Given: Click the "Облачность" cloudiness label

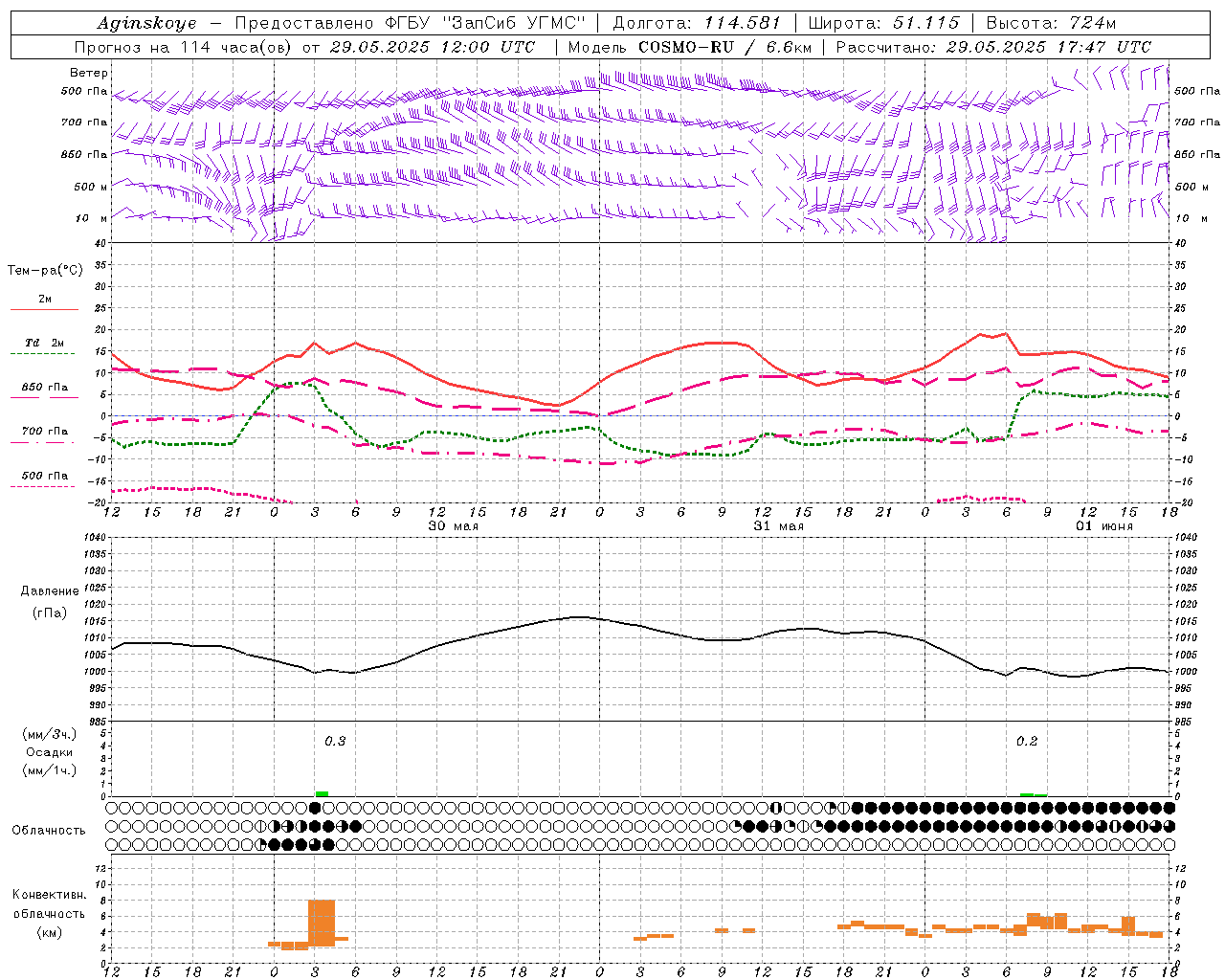Looking at the screenshot, I should click(x=49, y=830).
